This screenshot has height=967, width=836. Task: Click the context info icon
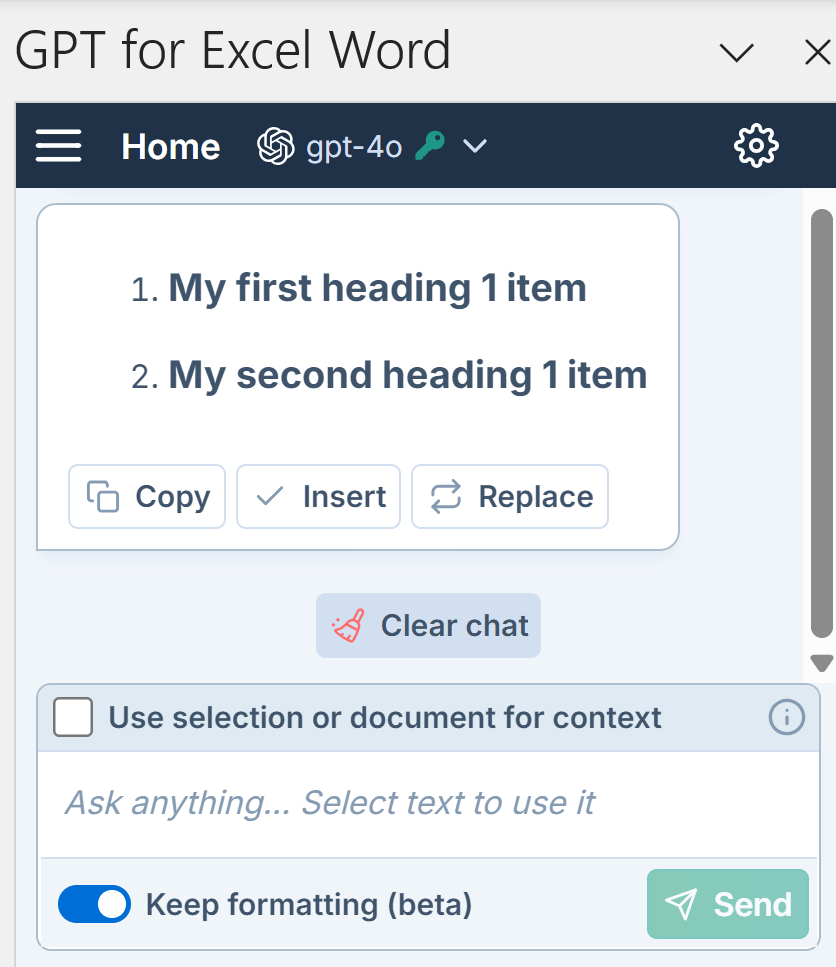pyautogui.click(x=786, y=717)
